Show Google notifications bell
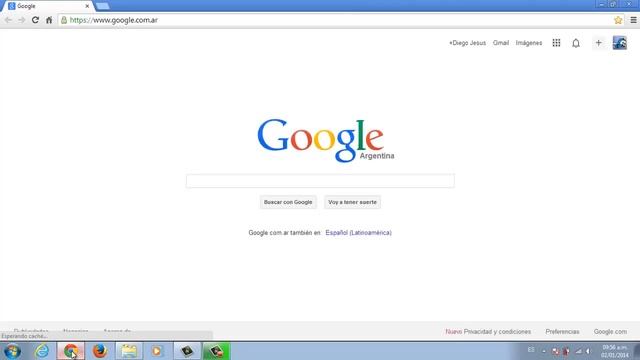 [576, 43]
